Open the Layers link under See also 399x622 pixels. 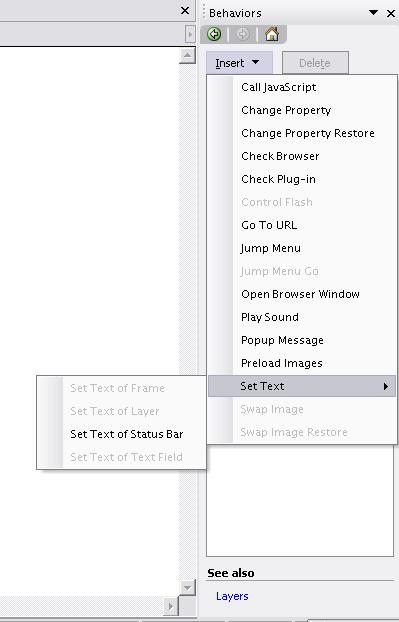232,596
